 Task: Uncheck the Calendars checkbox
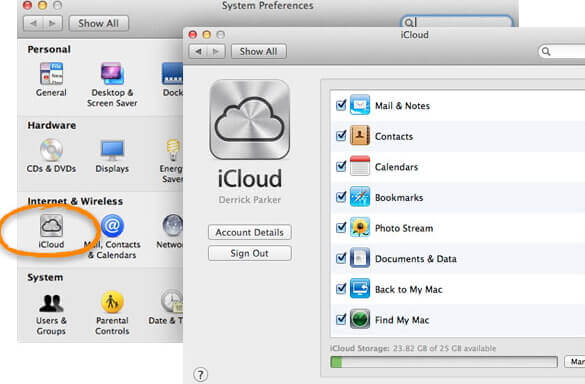click(x=341, y=166)
